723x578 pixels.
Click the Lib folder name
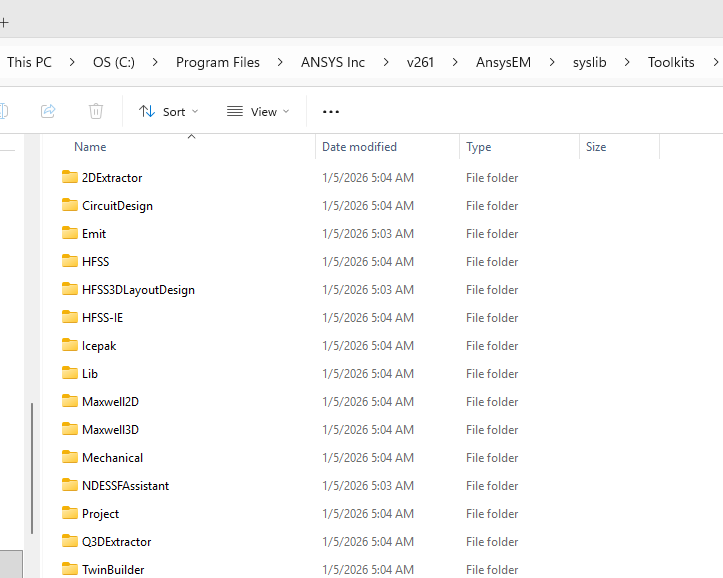click(x=90, y=374)
